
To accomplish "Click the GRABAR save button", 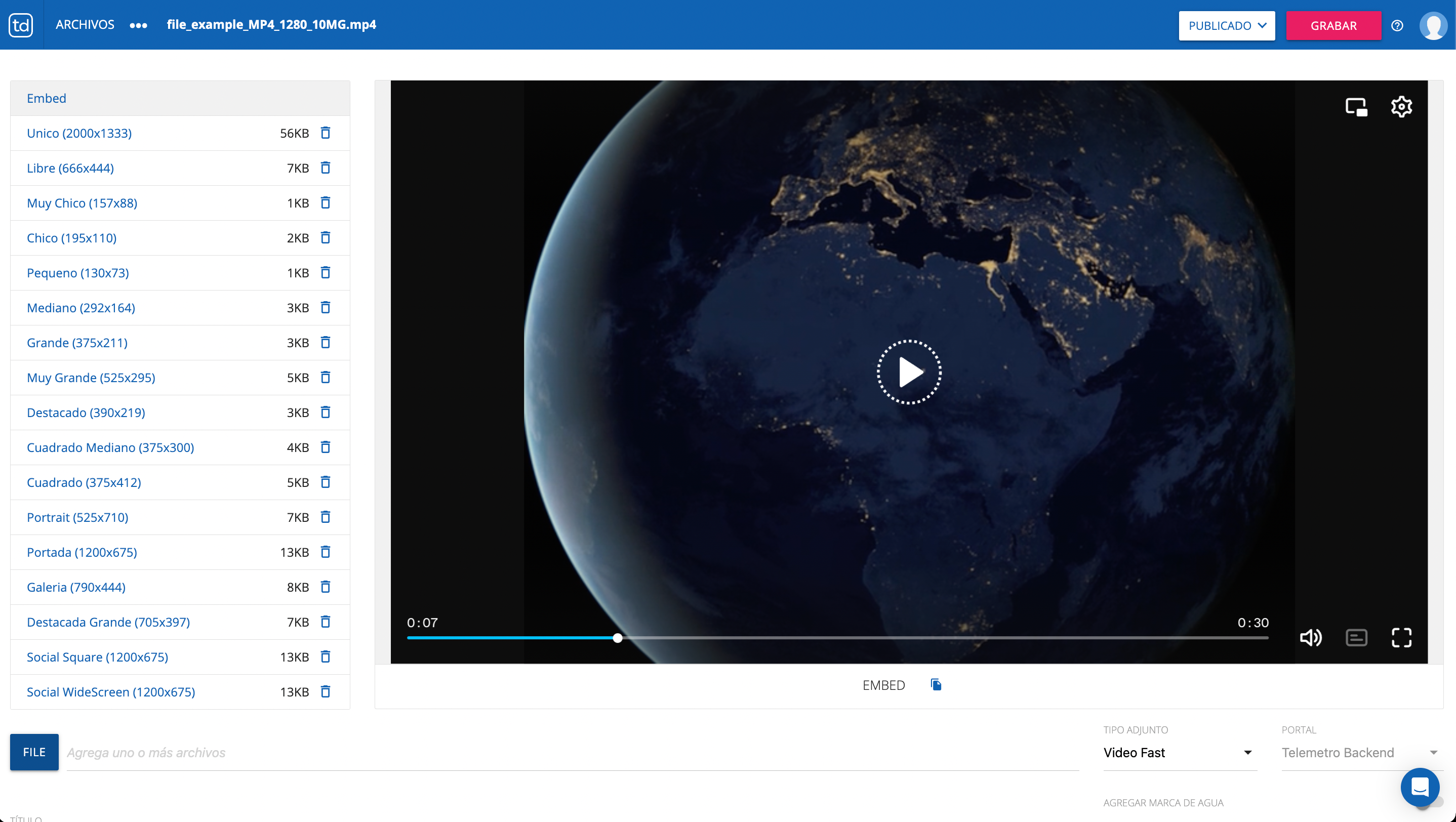I will (x=1333, y=25).
